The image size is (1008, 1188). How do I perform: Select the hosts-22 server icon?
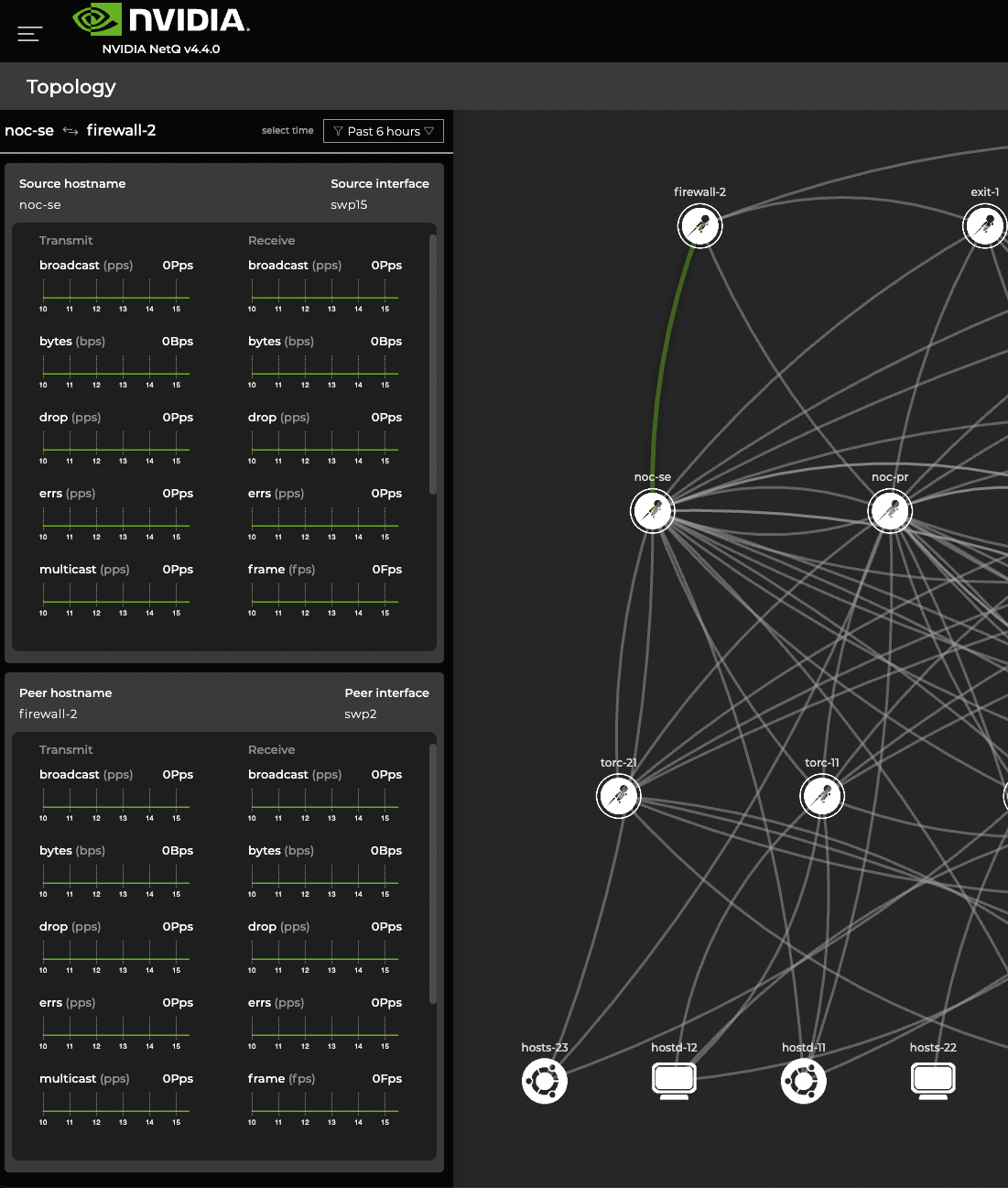click(933, 1081)
